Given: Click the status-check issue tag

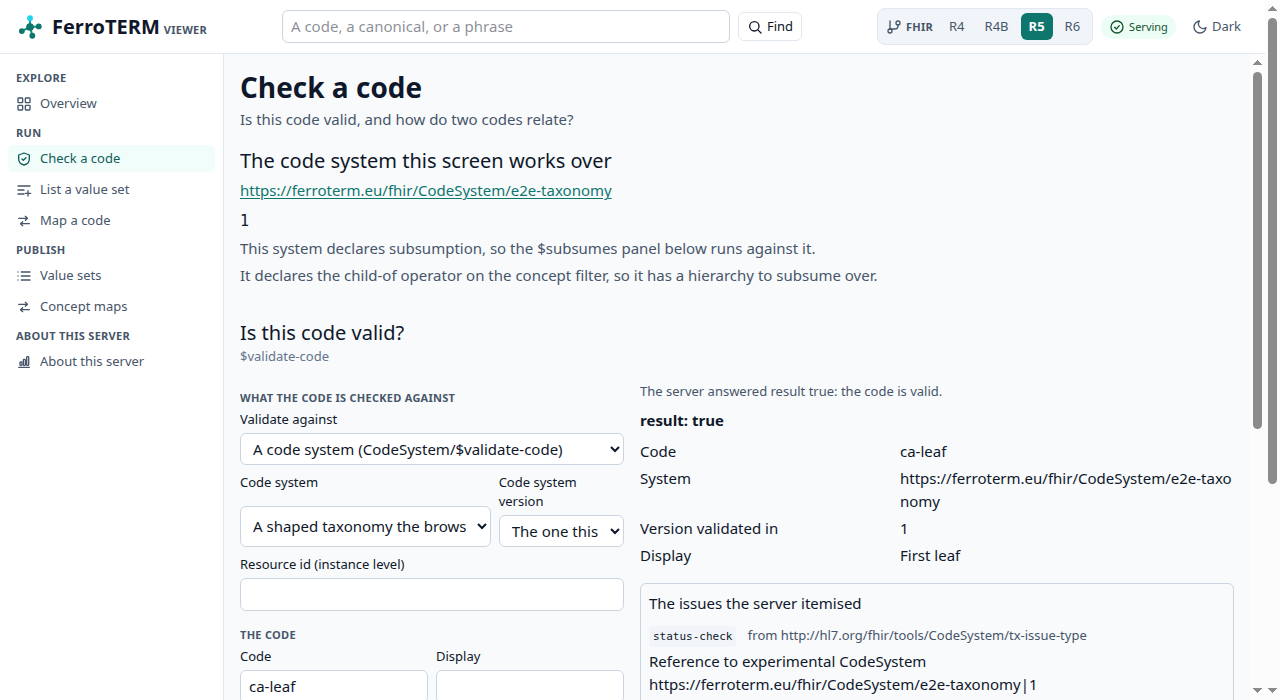Looking at the screenshot, I should pos(693,636).
